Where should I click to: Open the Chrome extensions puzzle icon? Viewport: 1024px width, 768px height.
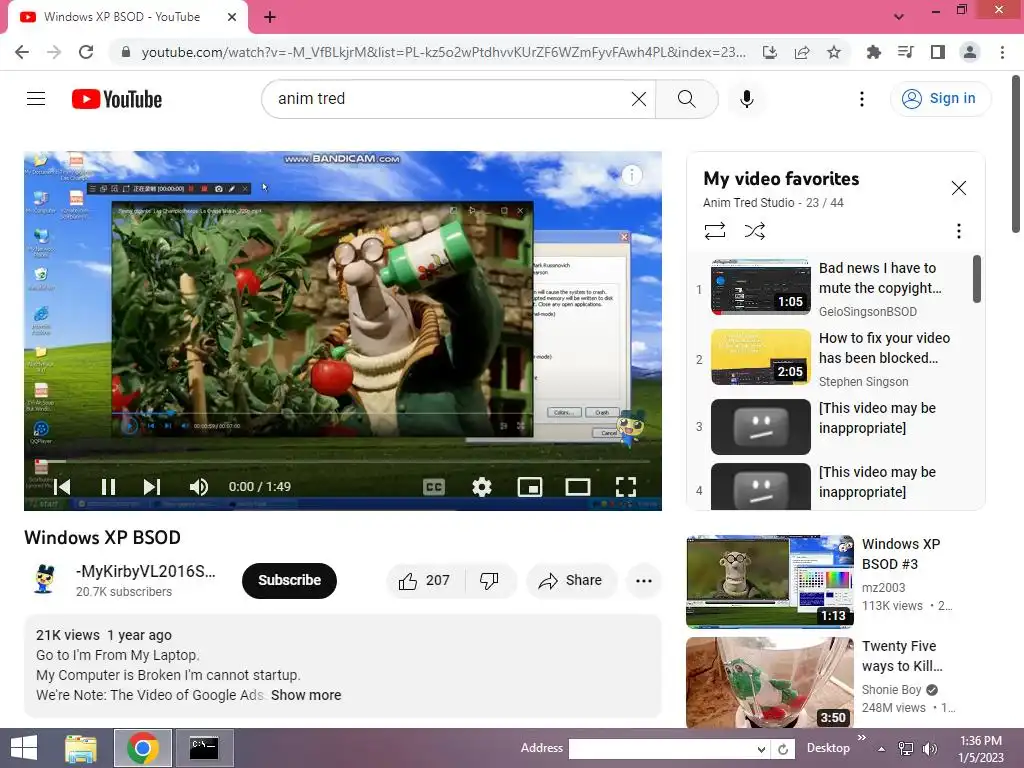point(873,52)
